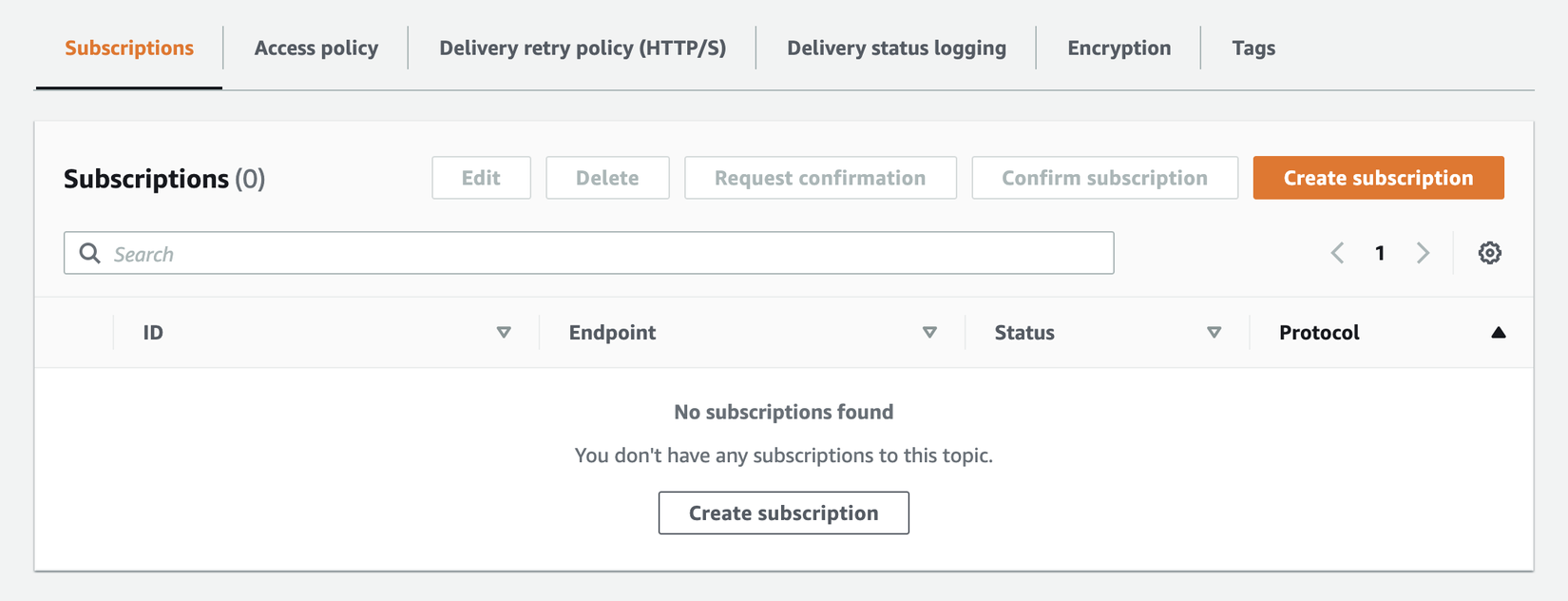Screen dimensions: 1568x601
Task: Open table preferences gear icon
Action: (x=1489, y=253)
